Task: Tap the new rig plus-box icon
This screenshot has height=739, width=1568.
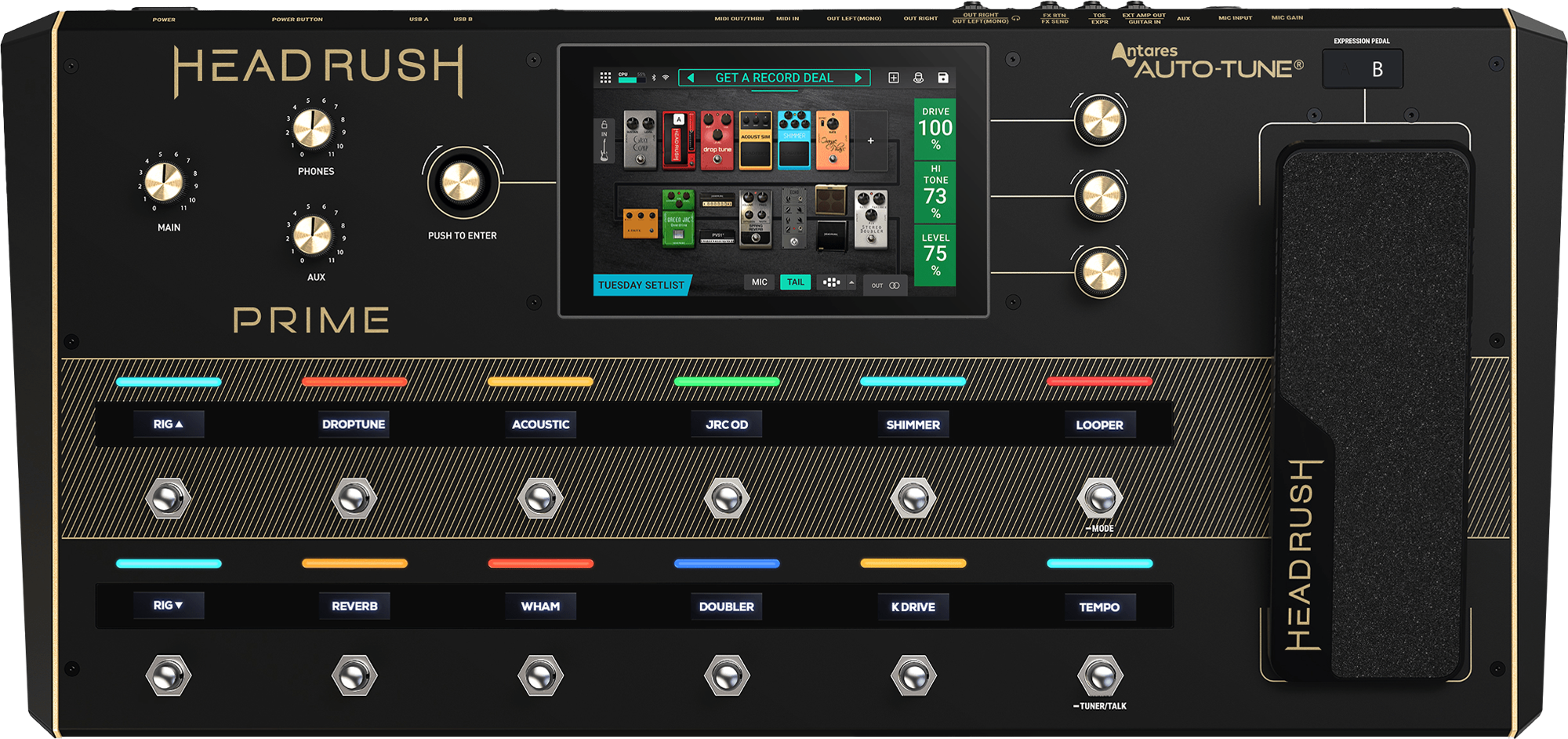Action: pyautogui.click(x=893, y=78)
